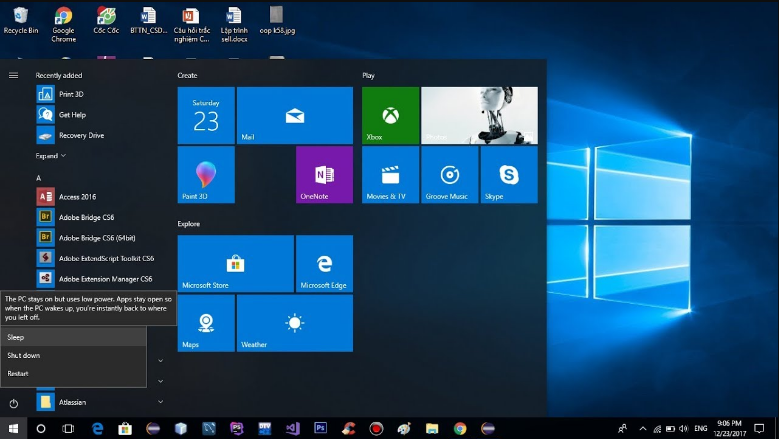Image resolution: width=779 pixels, height=439 pixels.
Task: Select Restart from the power menu
Action: [x=74, y=373]
